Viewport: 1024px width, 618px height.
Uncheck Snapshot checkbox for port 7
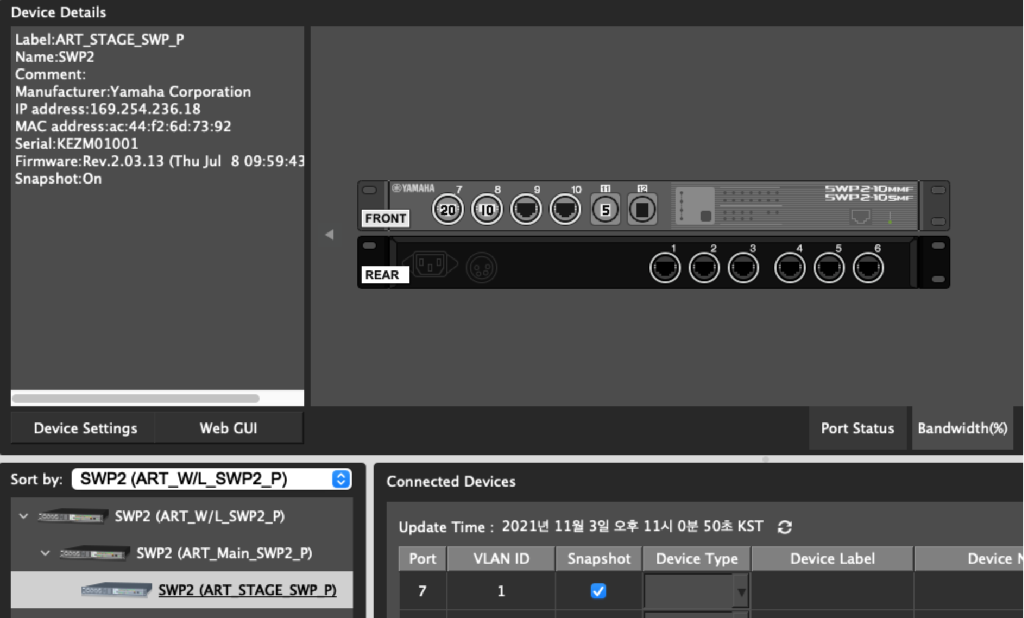598,591
